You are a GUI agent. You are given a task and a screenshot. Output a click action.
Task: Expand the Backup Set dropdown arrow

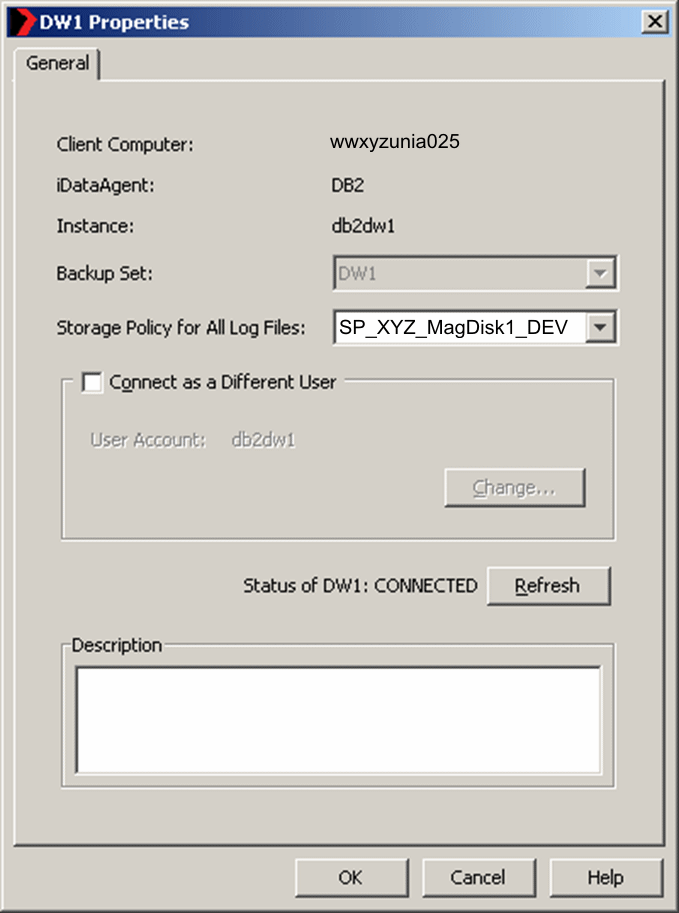[x=600, y=273]
